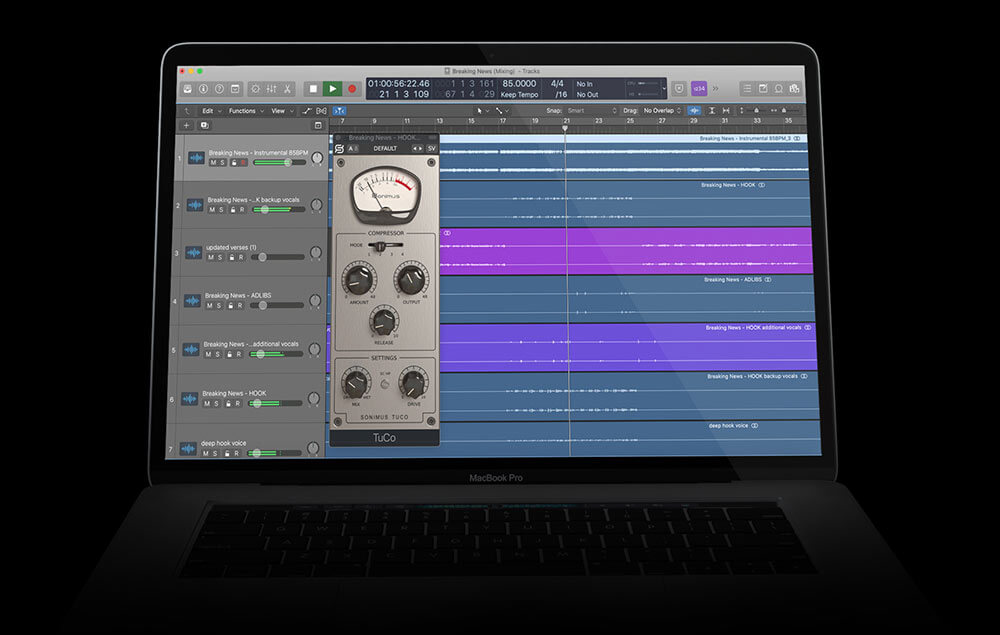The image size is (1000, 635).
Task: Start recording with the red Record button
Action: click(x=351, y=89)
